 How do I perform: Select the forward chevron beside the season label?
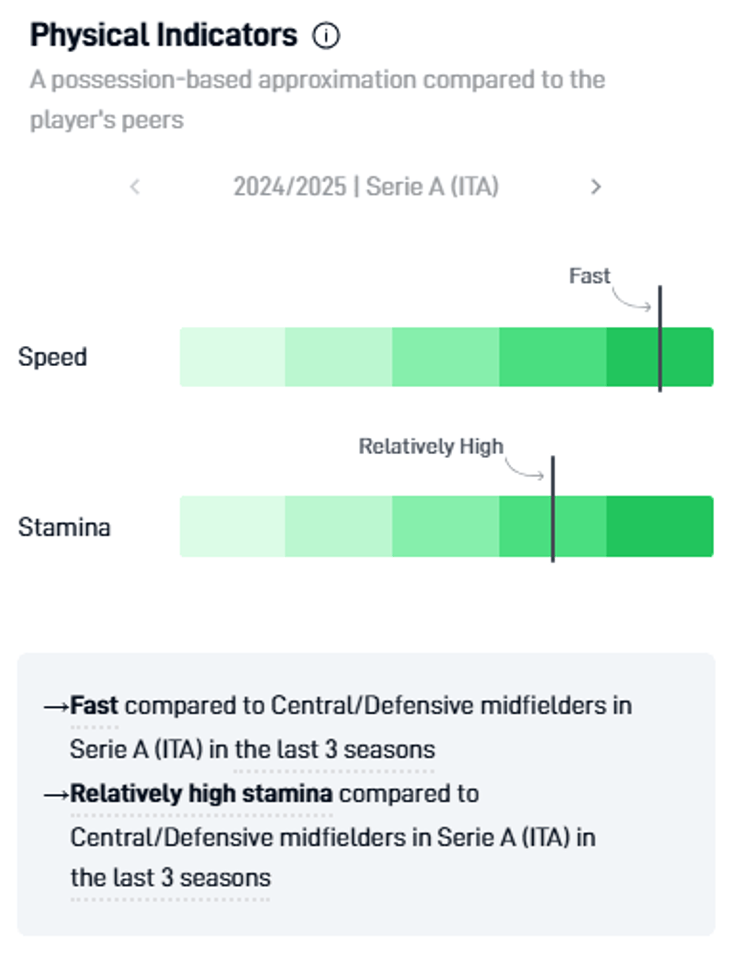[x=597, y=187]
